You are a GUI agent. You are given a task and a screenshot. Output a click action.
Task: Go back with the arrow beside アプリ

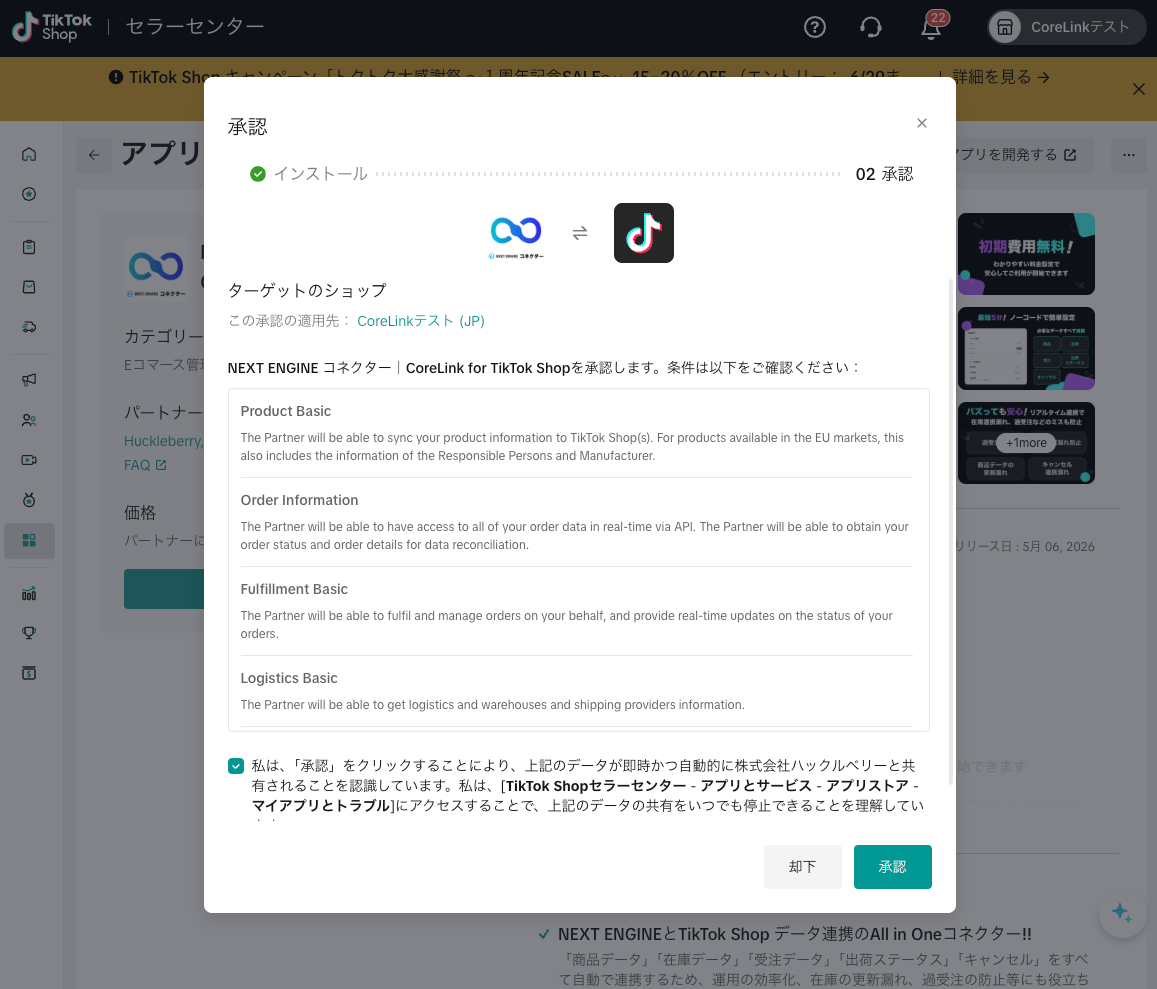coord(94,155)
